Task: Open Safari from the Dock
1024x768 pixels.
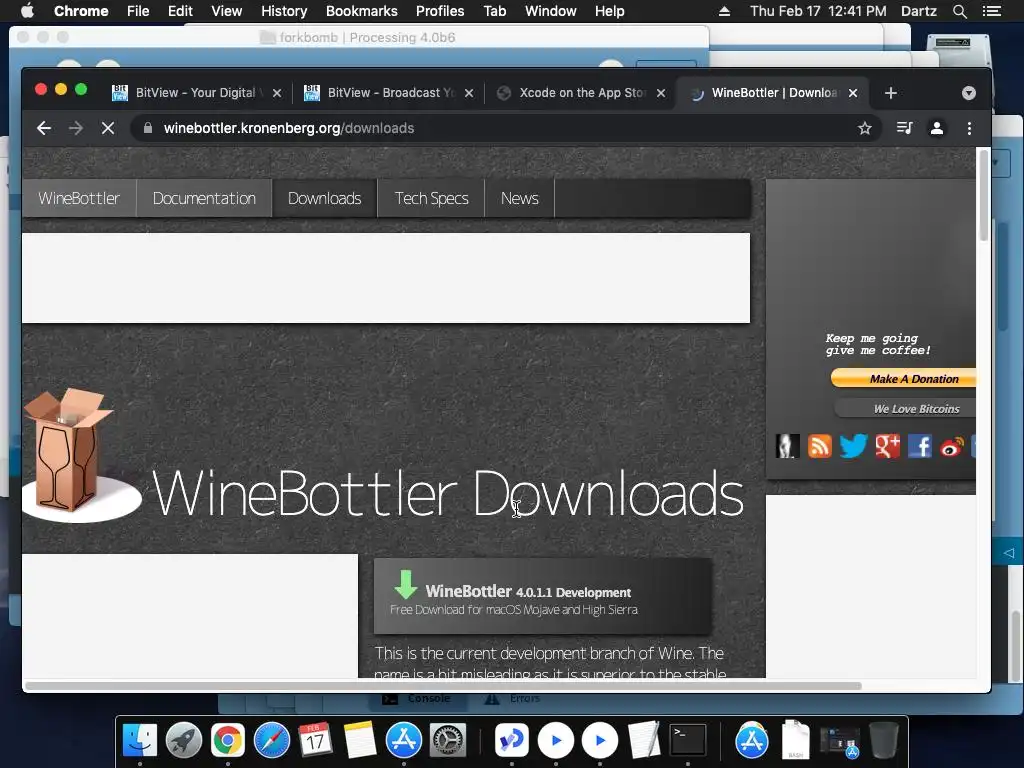Action: pyautogui.click(x=272, y=740)
